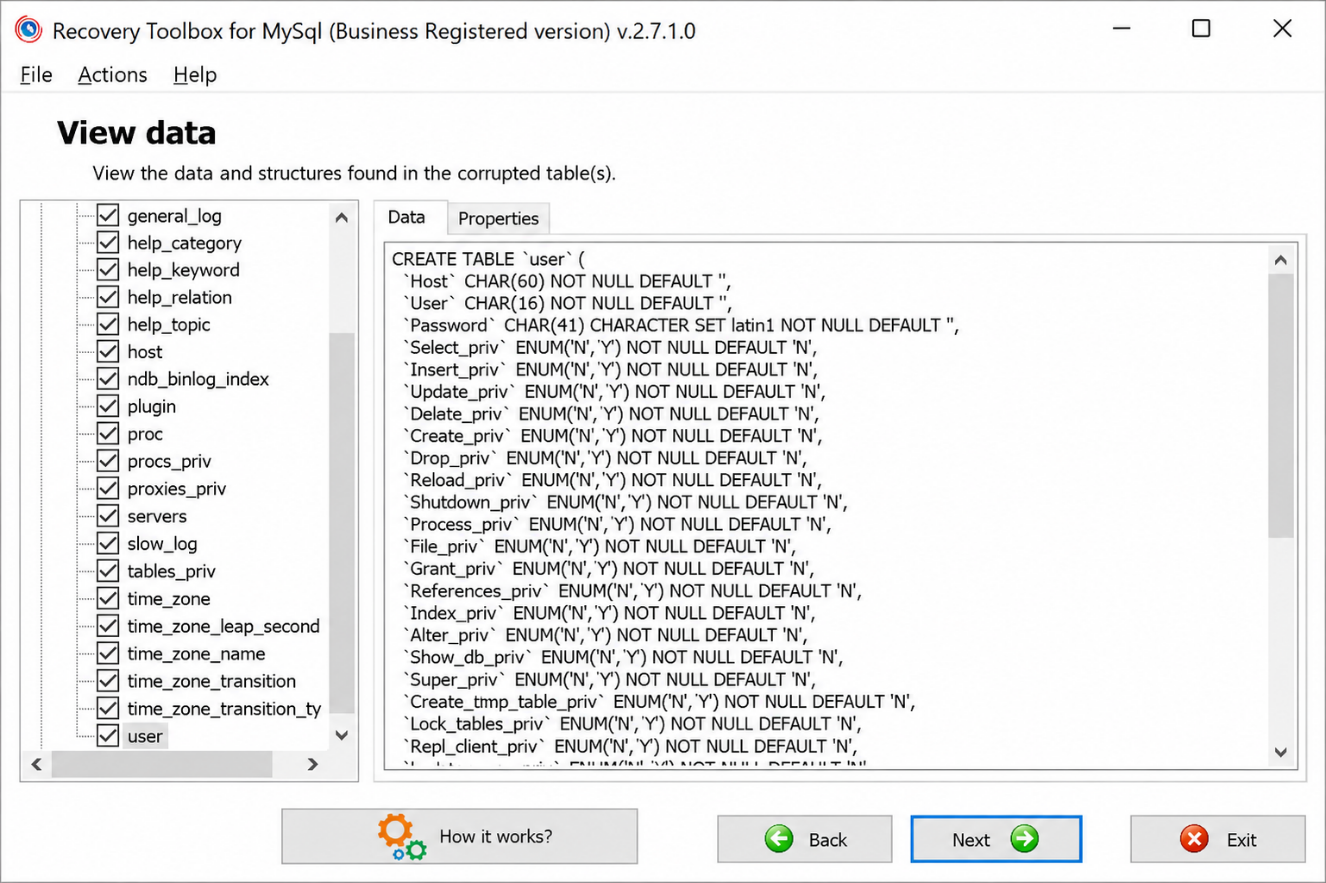
Task: Click the `Shutdown_priv` ENUM line
Action: pyautogui.click(x=624, y=502)
